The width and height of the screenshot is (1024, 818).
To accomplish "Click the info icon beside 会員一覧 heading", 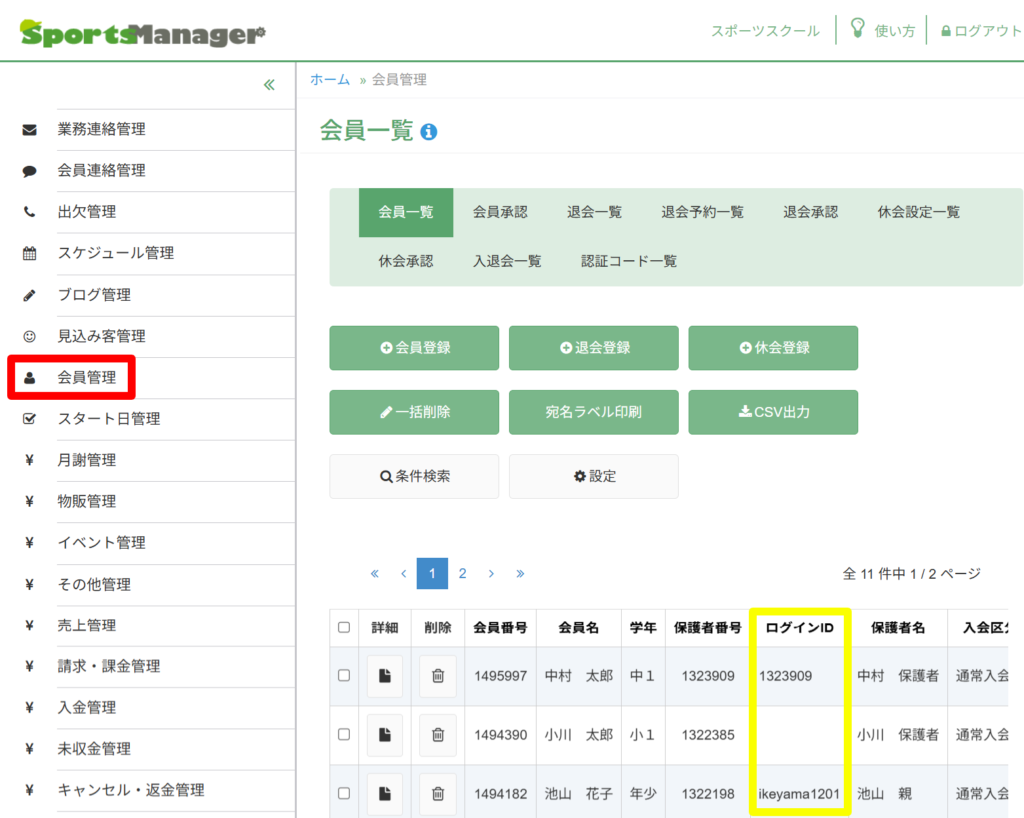I will coord(429,132).
